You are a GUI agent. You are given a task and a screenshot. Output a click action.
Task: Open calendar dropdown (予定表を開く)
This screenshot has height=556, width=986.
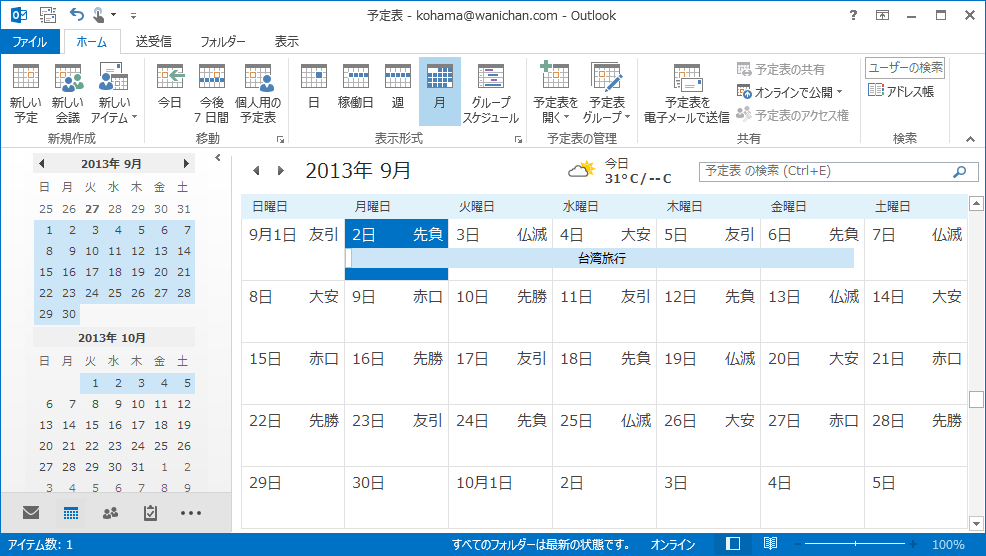[555, 93]
